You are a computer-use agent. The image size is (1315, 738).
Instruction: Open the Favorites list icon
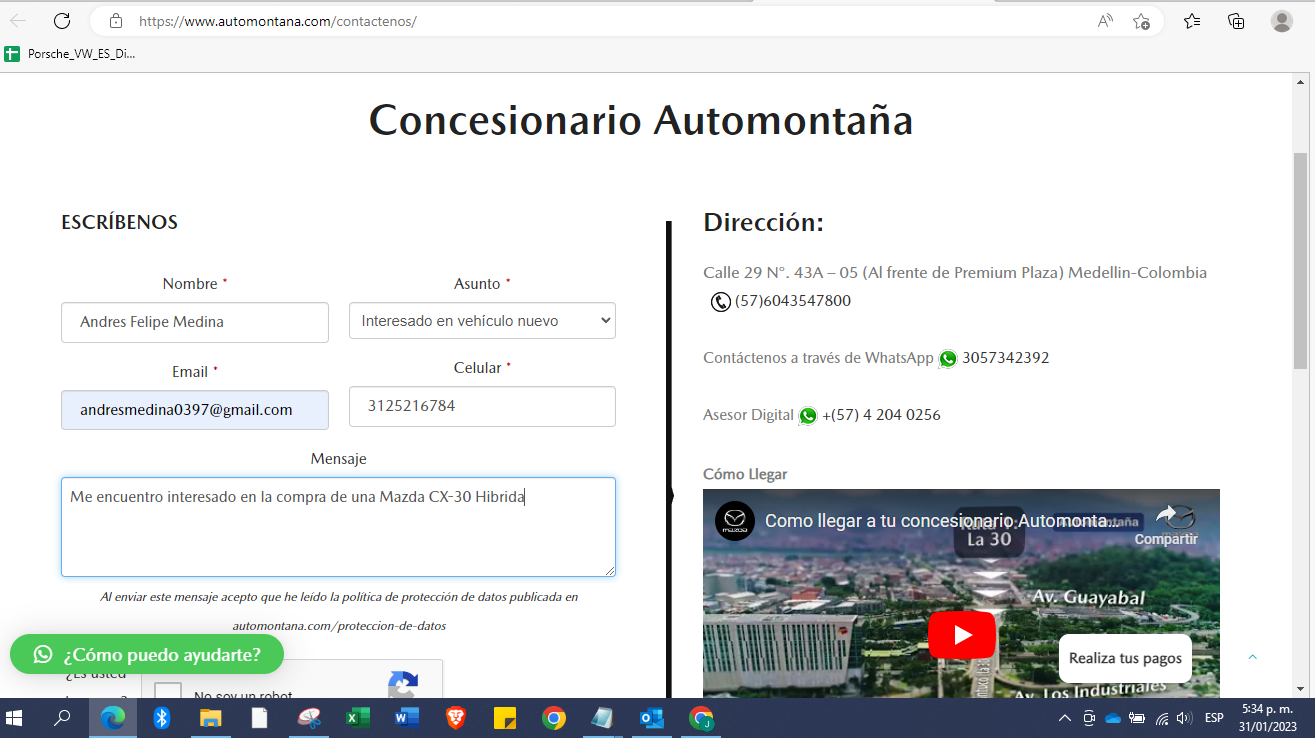1192,21
